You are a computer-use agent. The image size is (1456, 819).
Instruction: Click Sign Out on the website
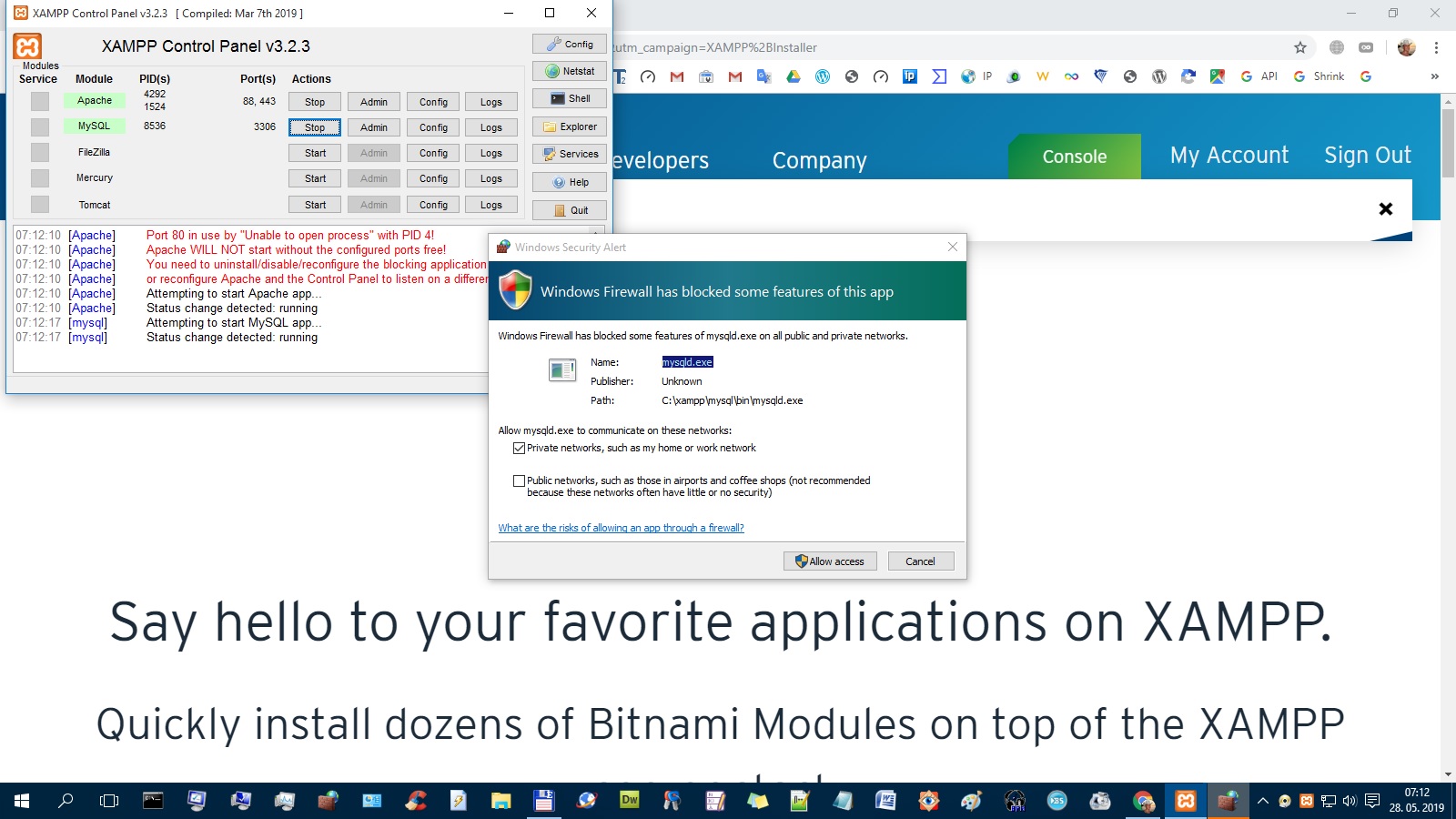click(x=1368, y=156)
